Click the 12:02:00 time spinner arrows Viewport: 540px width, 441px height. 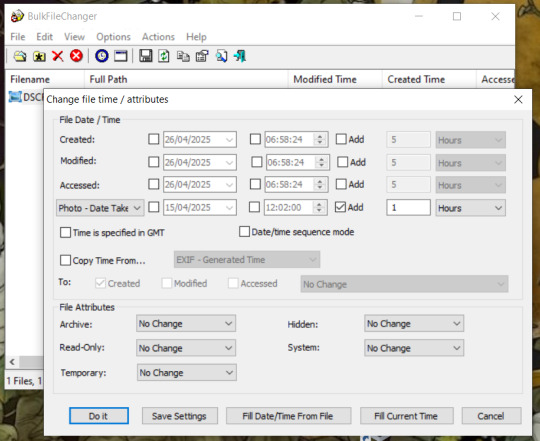click(x=319, y=207)
